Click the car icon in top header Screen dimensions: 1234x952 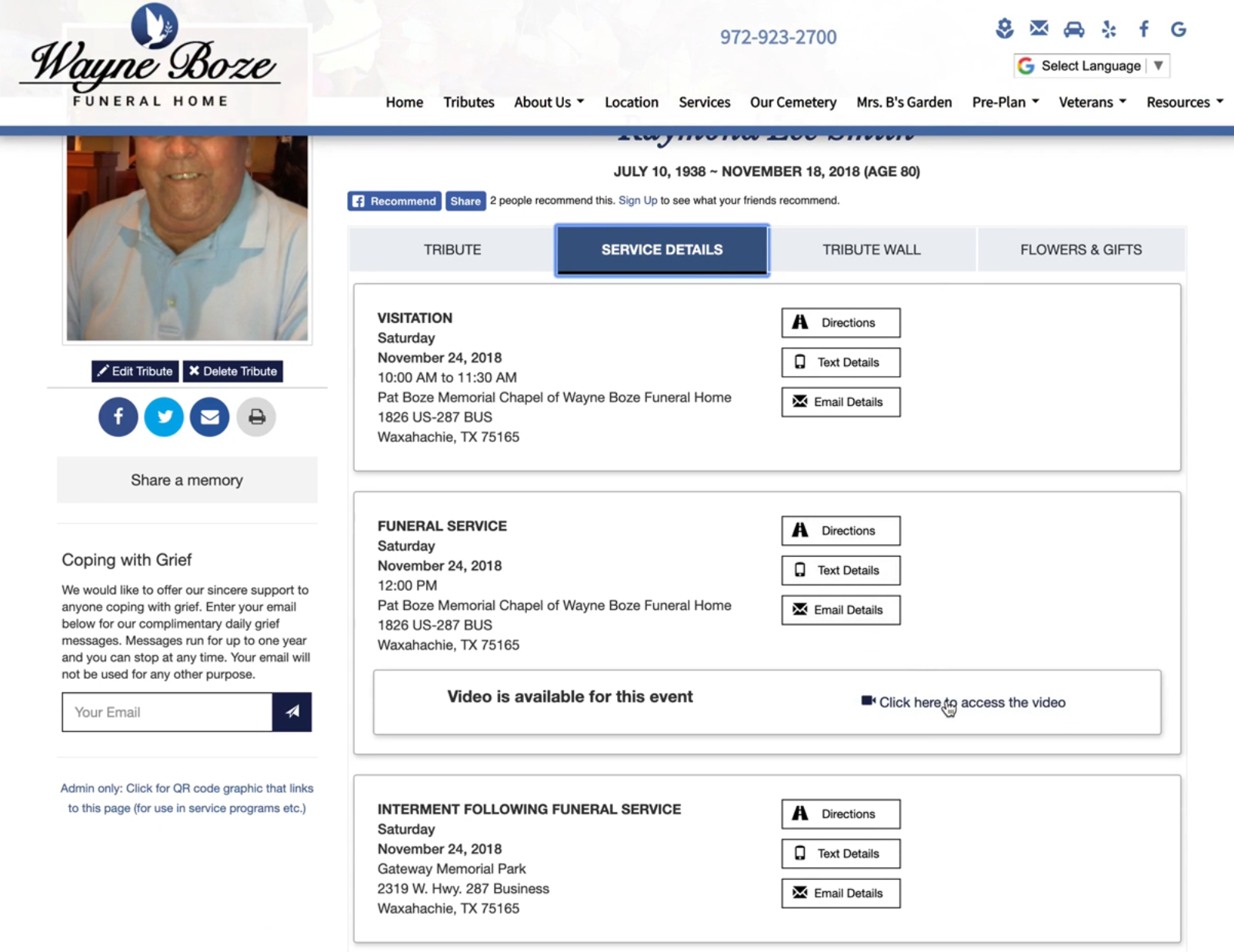click(x=1073, y=30)
